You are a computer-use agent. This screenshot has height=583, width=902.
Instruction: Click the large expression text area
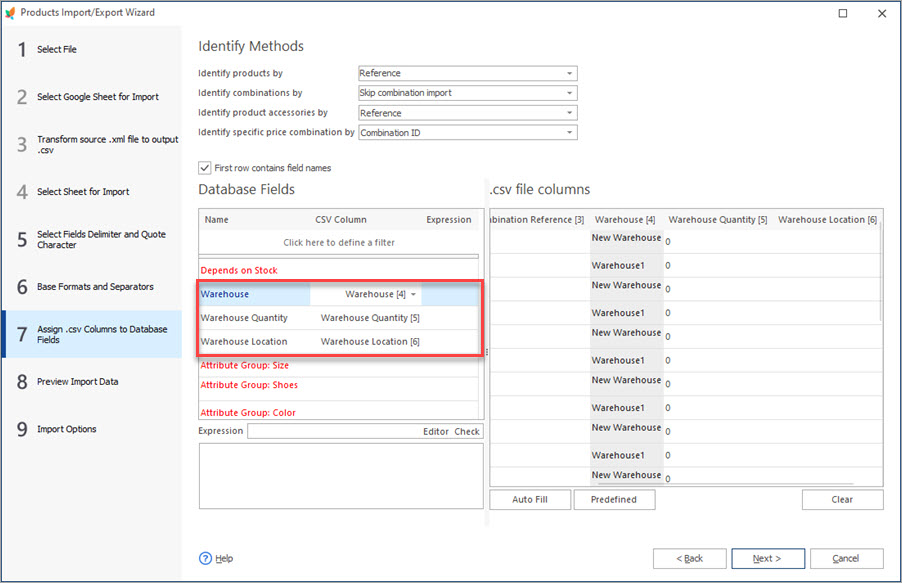click(341, 476)
